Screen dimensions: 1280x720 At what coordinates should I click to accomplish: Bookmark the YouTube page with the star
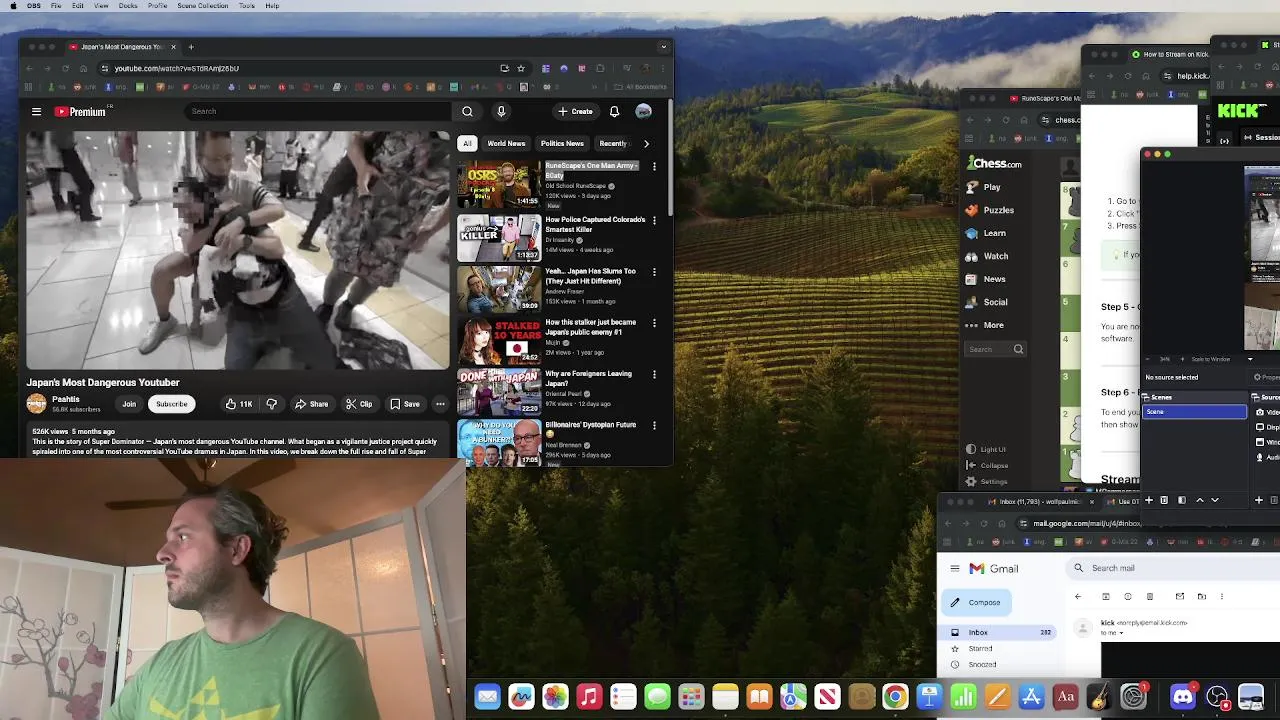[x=521, y=68]
